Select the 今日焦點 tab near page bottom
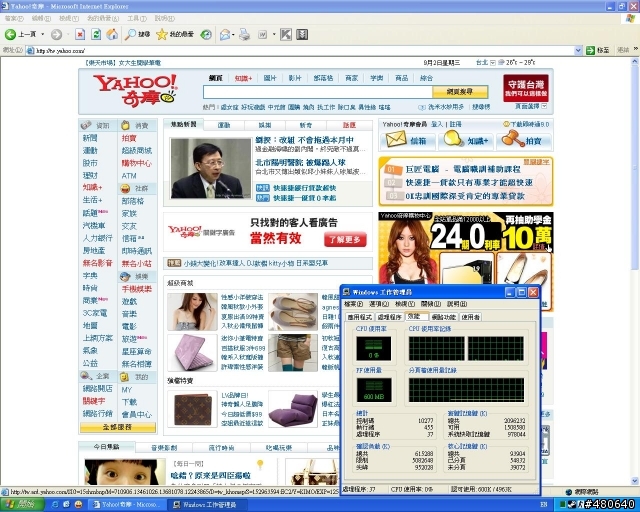Viewport: 640px width, 512px height. coord(107,447)
